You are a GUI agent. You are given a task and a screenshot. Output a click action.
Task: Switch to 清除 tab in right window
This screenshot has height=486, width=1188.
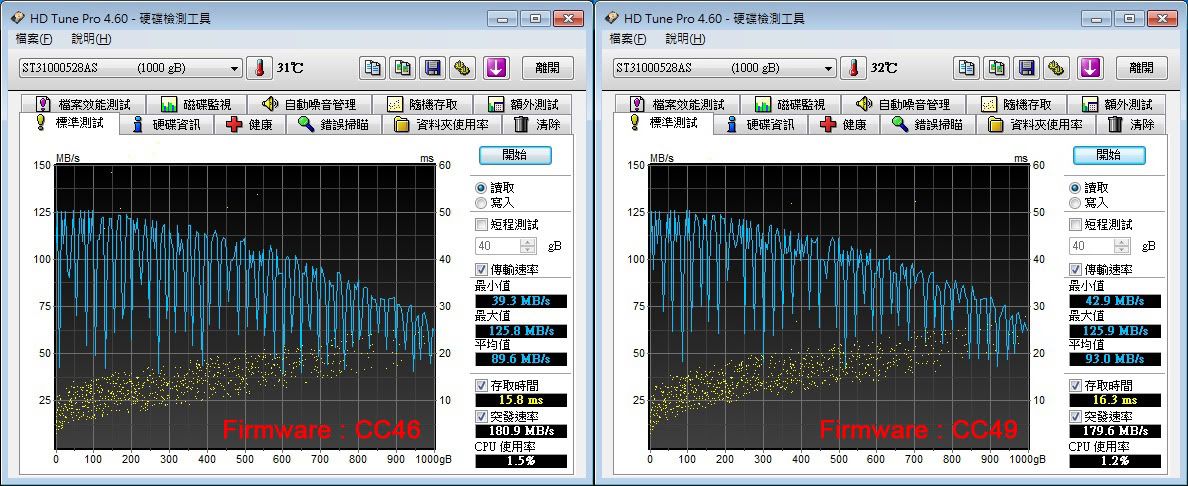pyautogui.click(x=1130, y=124)
